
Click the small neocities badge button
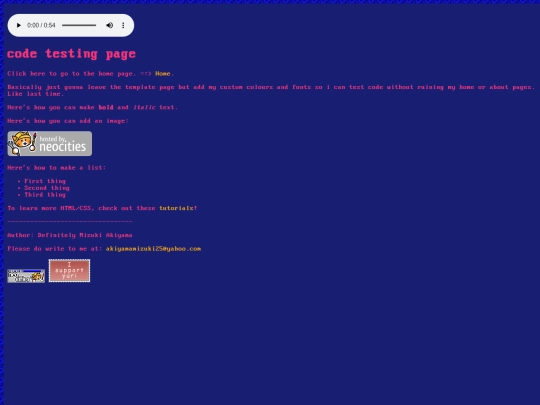[26, 276]
